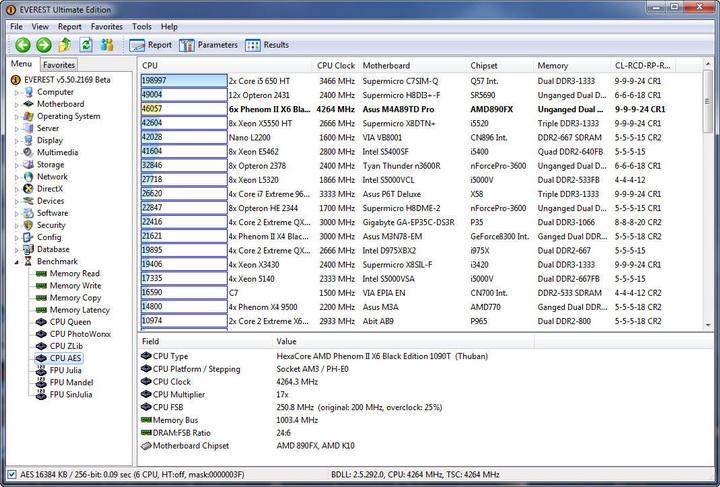720x487 pixels.
Task: Collapse the Benchmark tree node
Action: 17,262
